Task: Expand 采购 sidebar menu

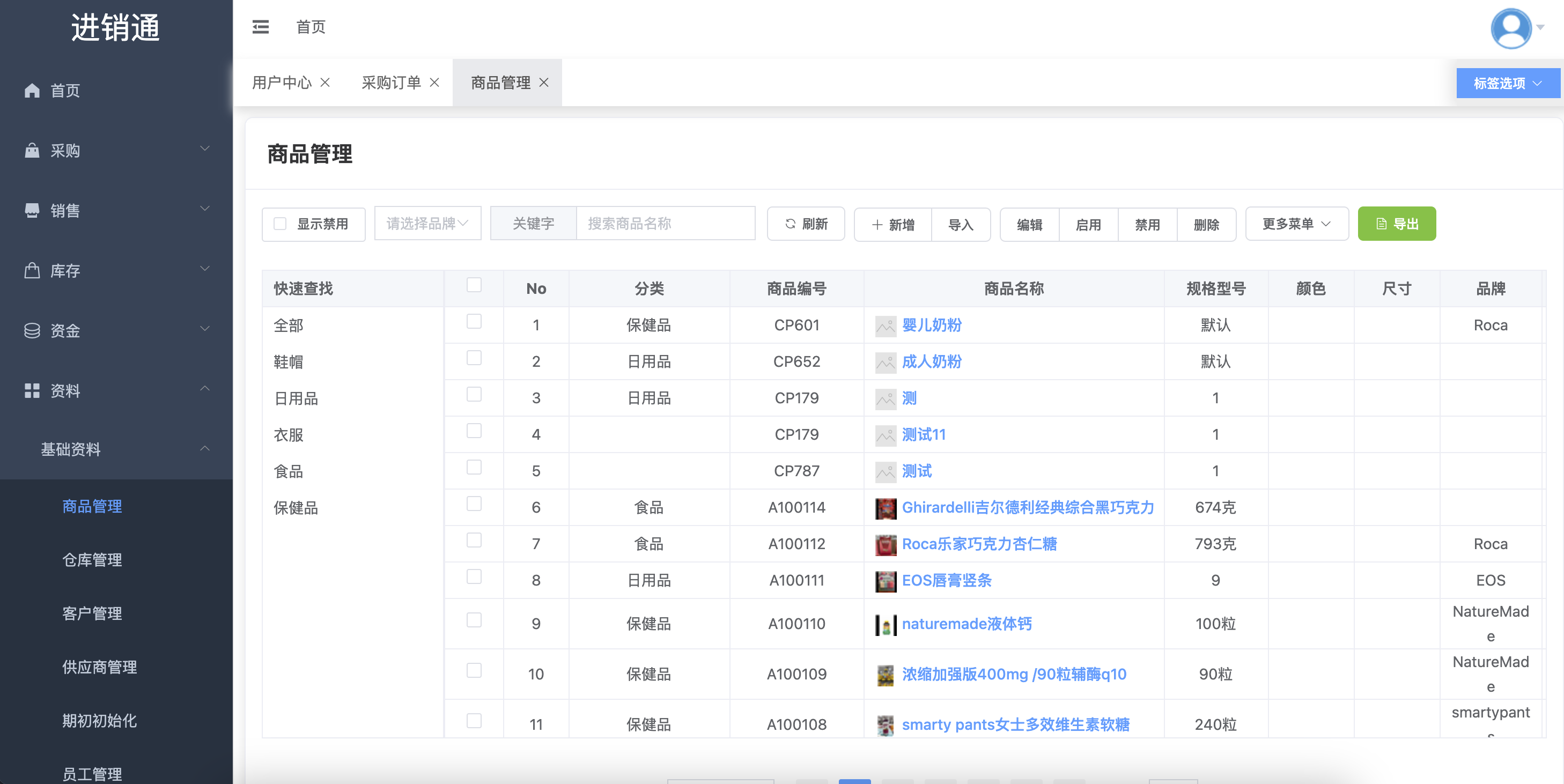Action: coord(116,150)
